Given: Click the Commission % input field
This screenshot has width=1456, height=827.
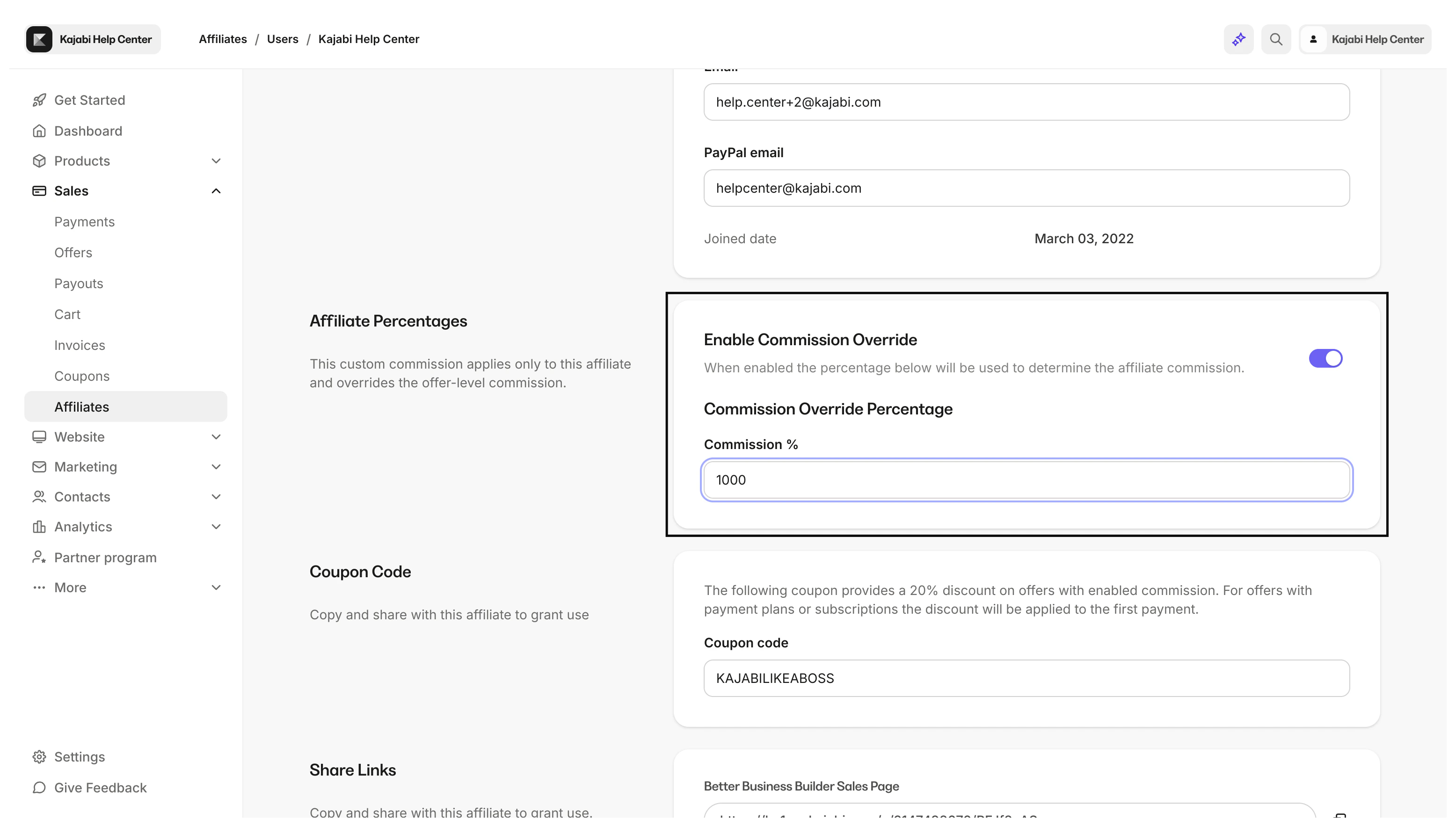Looking at the screenshot, I should [x=1026, y=480].
